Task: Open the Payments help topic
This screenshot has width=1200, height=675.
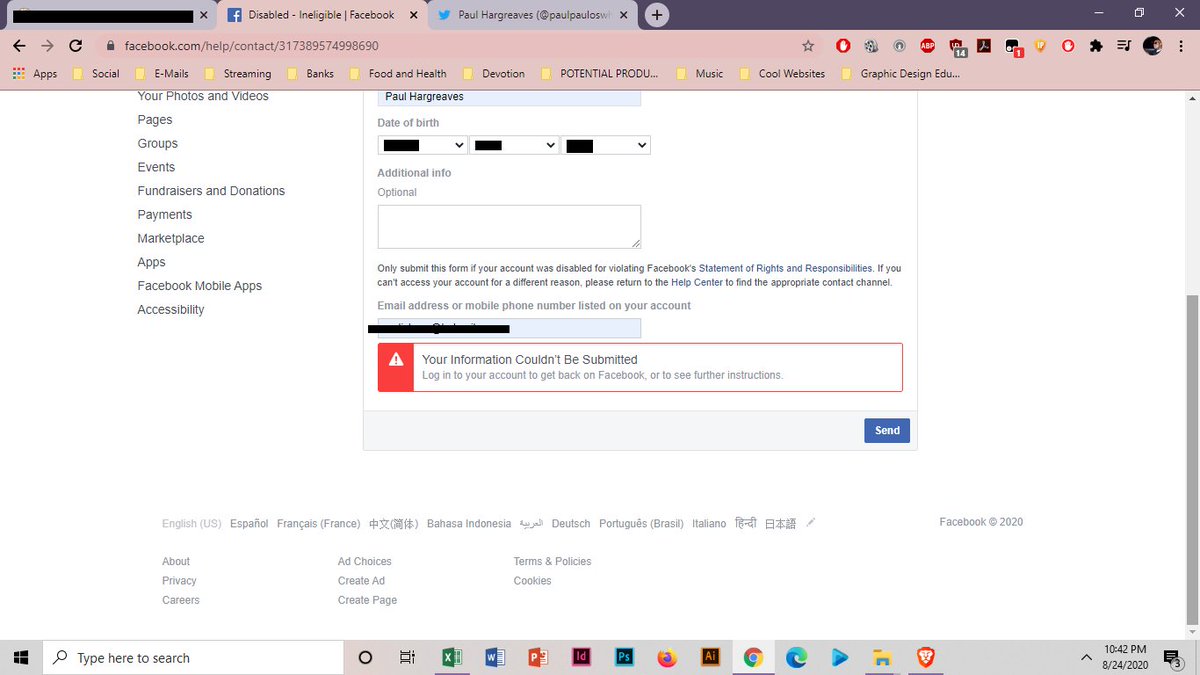Action: [165, 215]
